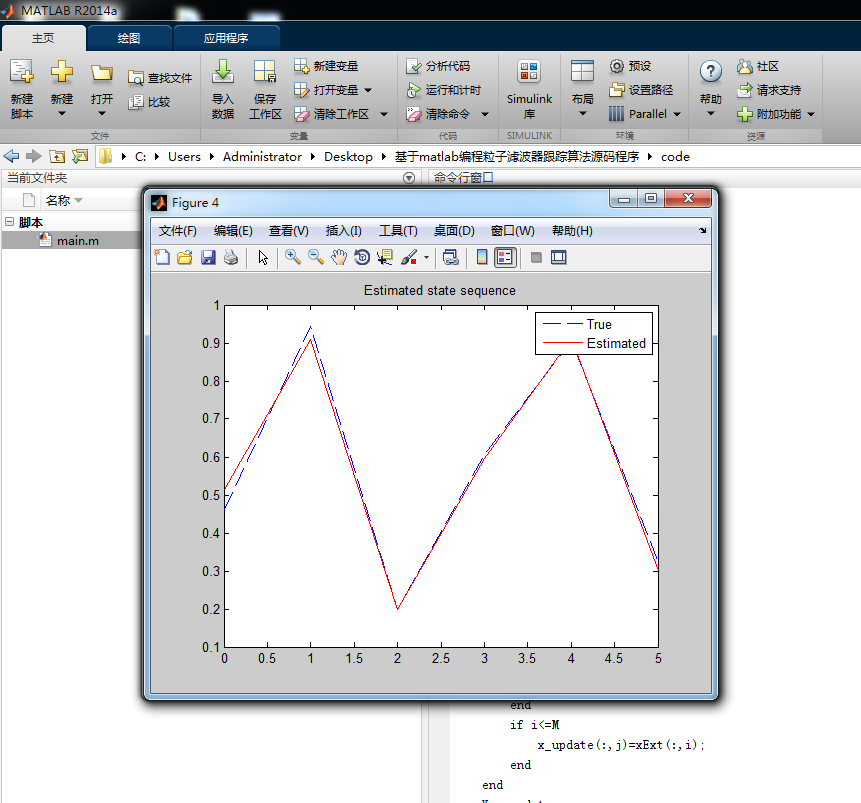
Task: Create a new figure in Figure 4 toolbar
Action: tap(162, 257)
